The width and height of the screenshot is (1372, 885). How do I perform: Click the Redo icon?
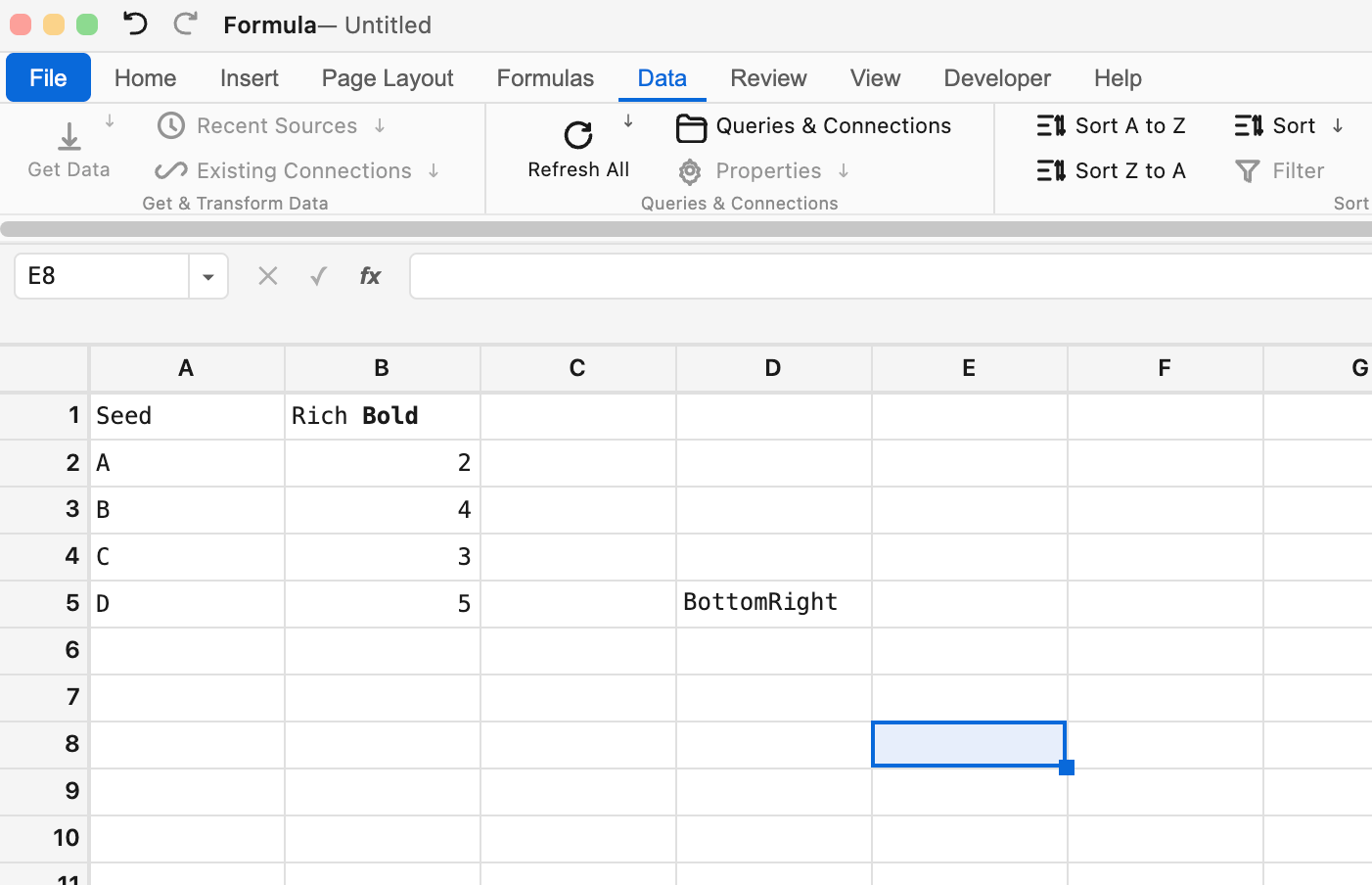click(185, 23)
